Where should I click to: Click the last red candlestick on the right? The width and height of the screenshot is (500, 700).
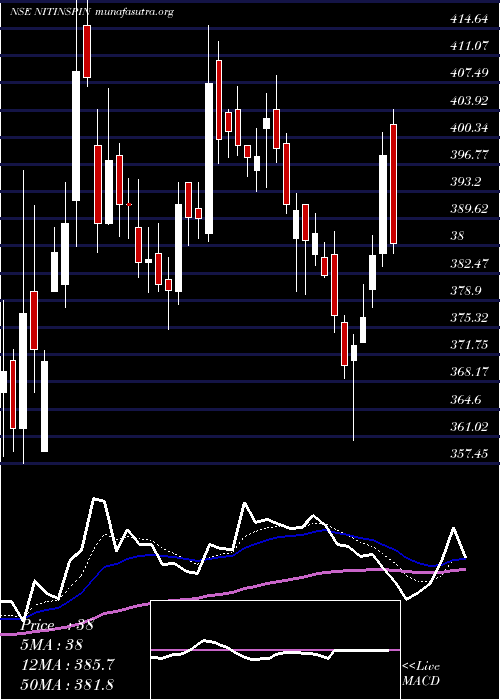pyautogui.click(x=393, y=184)
